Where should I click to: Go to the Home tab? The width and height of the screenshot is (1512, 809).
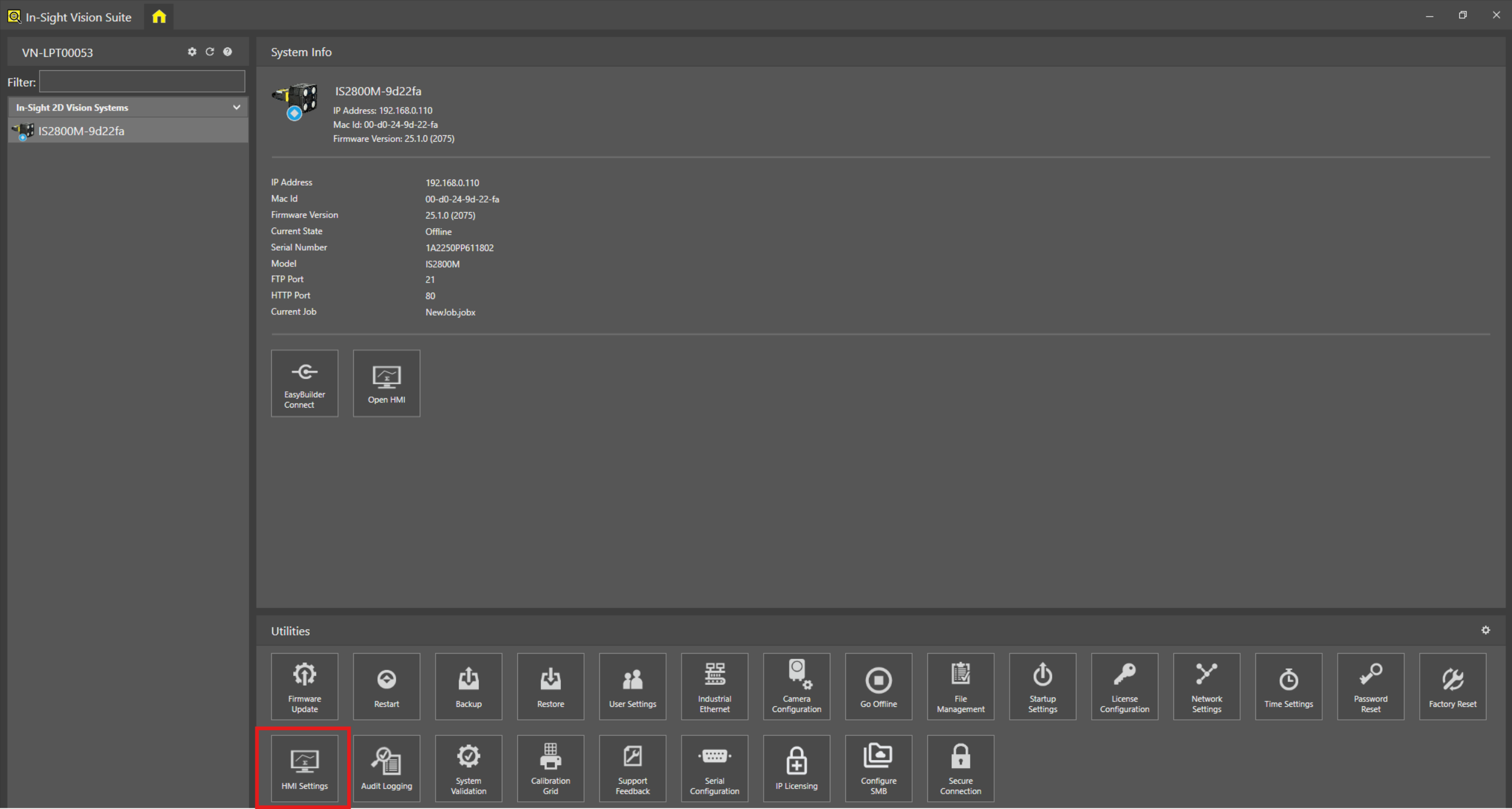pyautogui.click(x=159, y=17)
